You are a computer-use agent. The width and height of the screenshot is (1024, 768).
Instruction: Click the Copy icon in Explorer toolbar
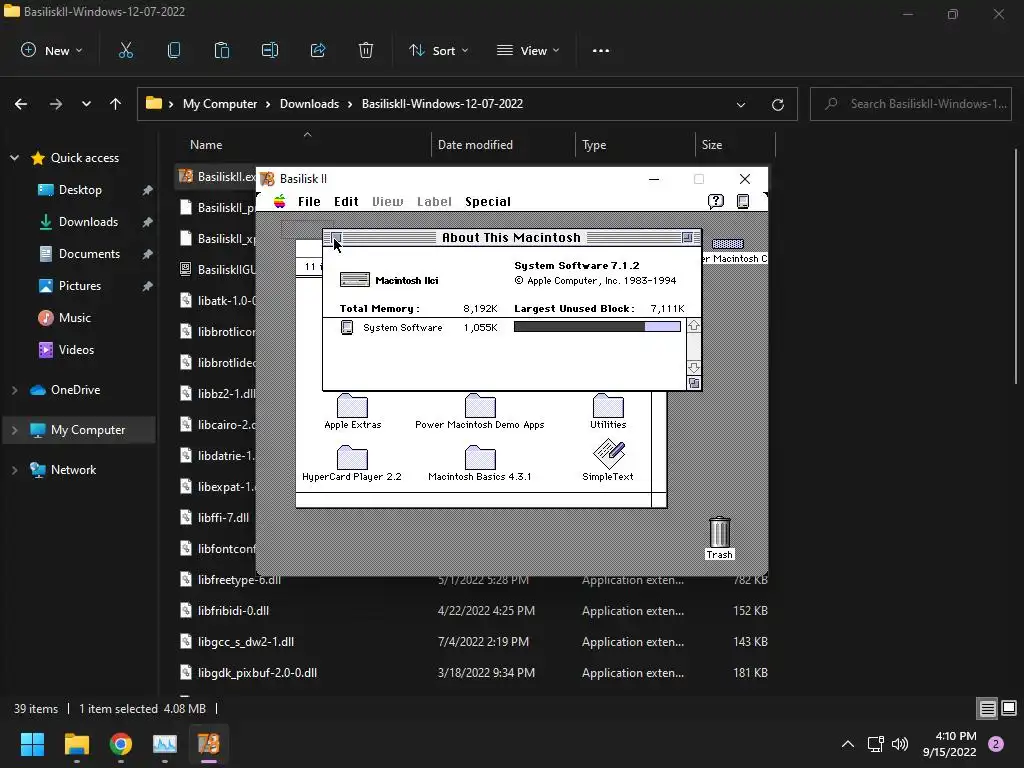(174, 50)
